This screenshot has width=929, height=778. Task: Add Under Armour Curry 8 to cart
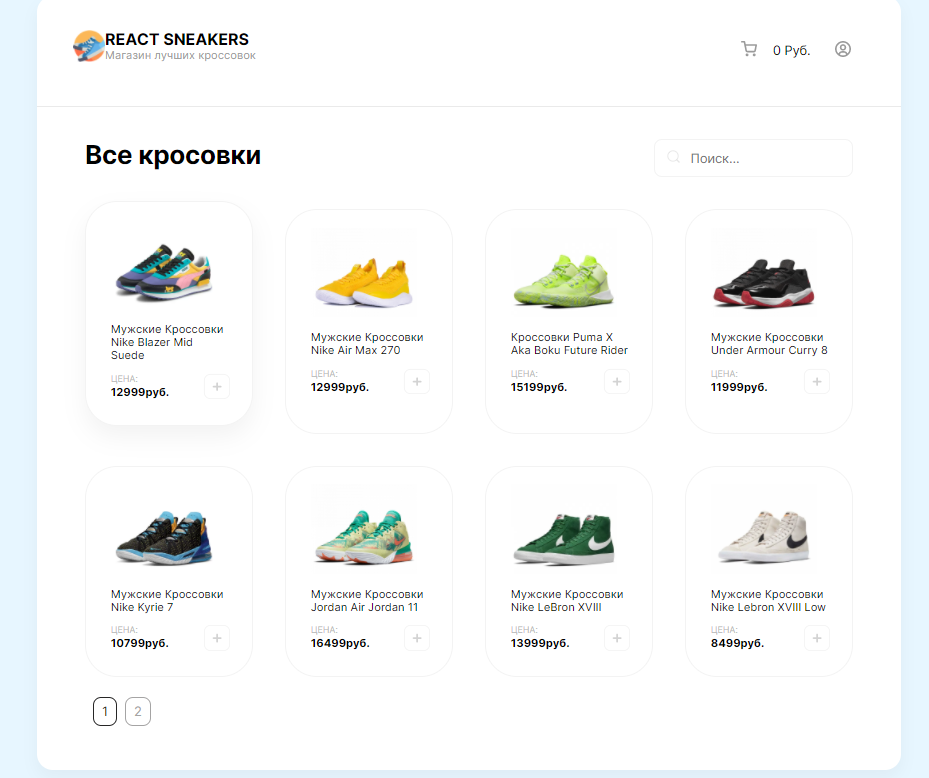[817, 382]
